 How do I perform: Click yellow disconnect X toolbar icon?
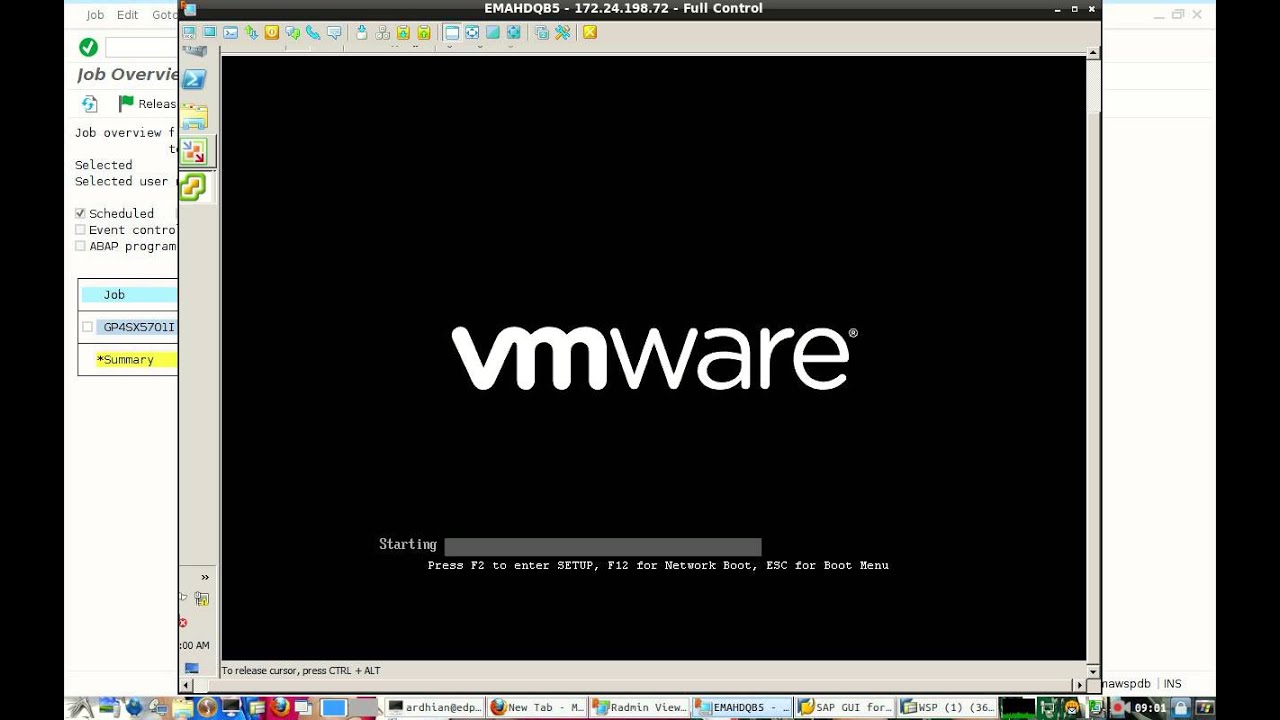pos(590,32)
